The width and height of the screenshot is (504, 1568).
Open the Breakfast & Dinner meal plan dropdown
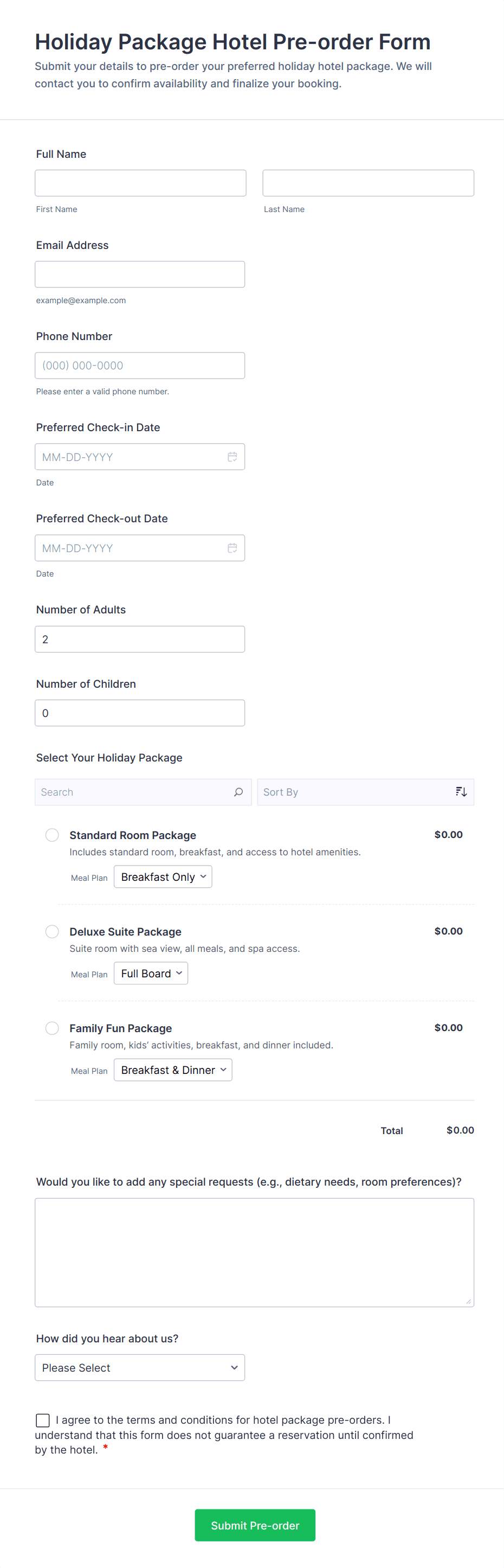[x=173, y=1070]
